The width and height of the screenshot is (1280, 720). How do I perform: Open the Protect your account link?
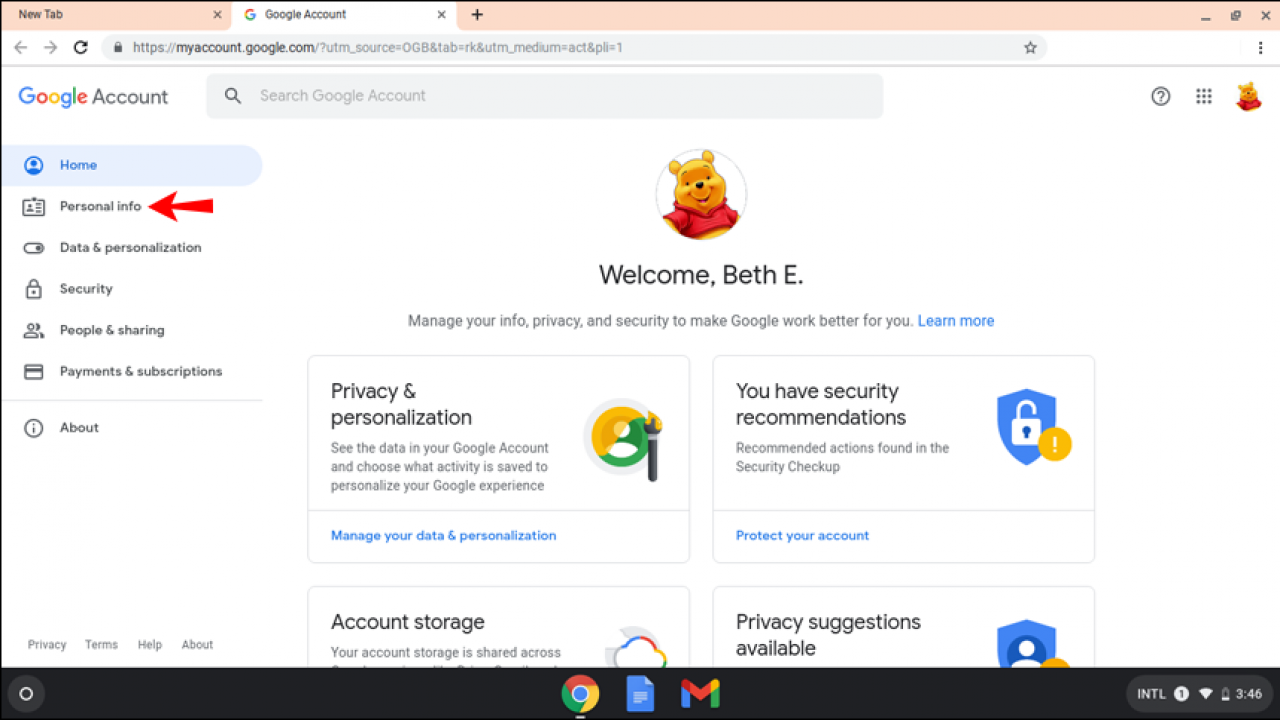point(802,535)
